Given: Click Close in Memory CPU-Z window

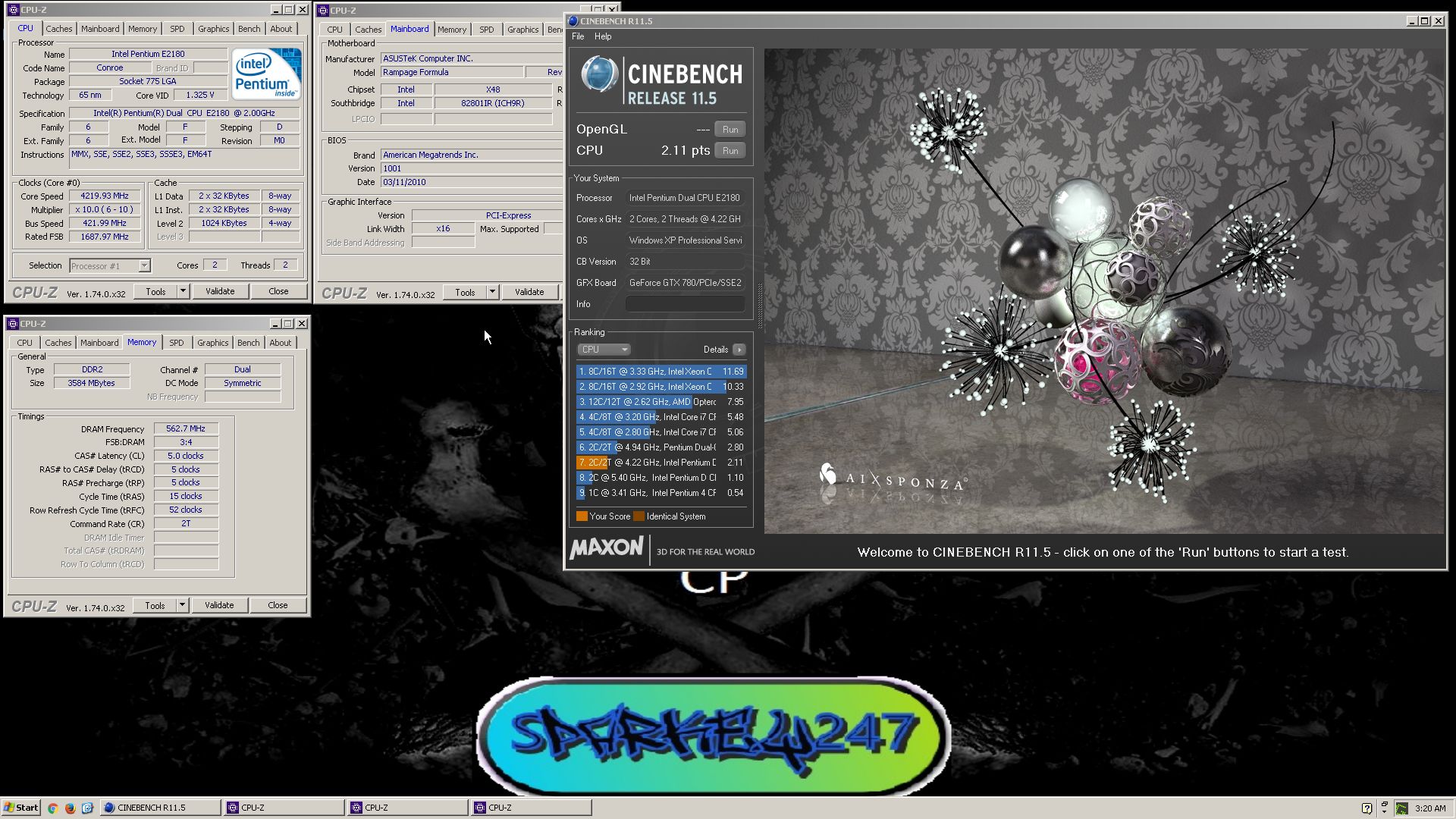Looking at the screenshot, I should [x=278, y=605].
